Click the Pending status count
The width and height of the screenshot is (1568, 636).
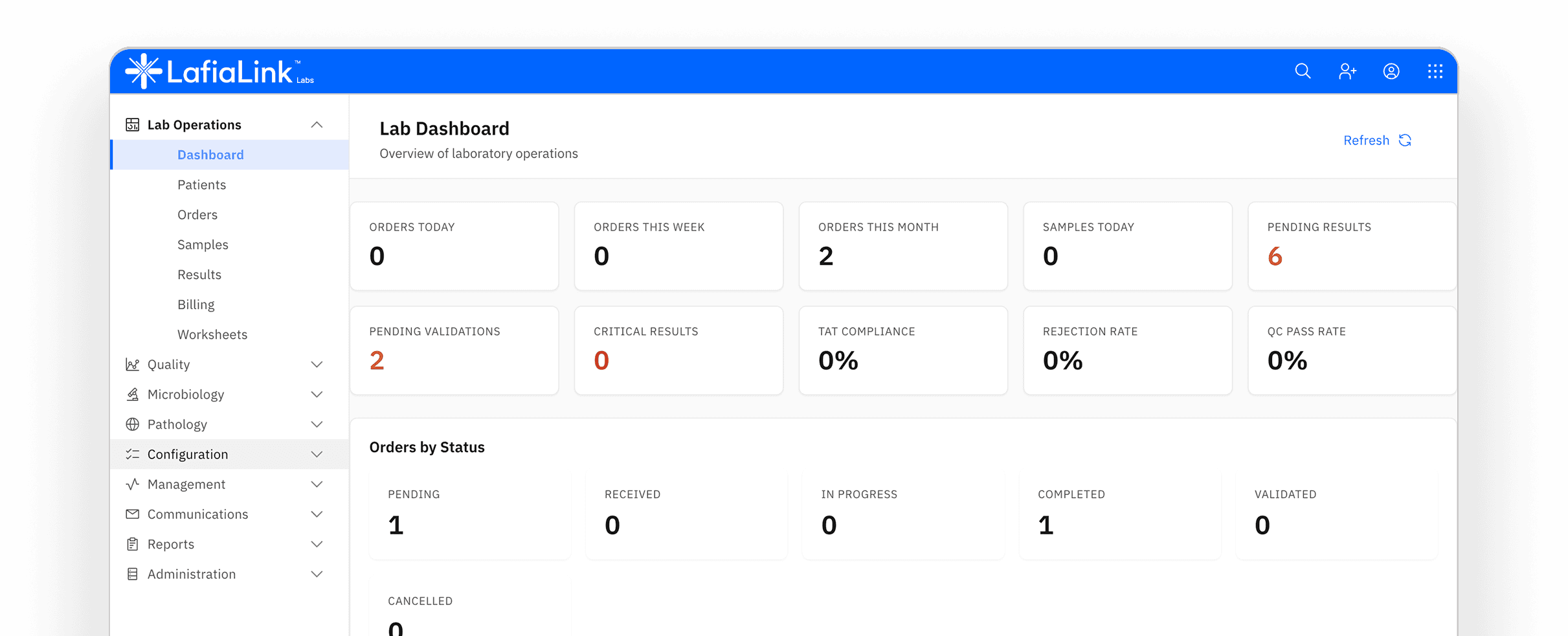(x=396, y=525)
